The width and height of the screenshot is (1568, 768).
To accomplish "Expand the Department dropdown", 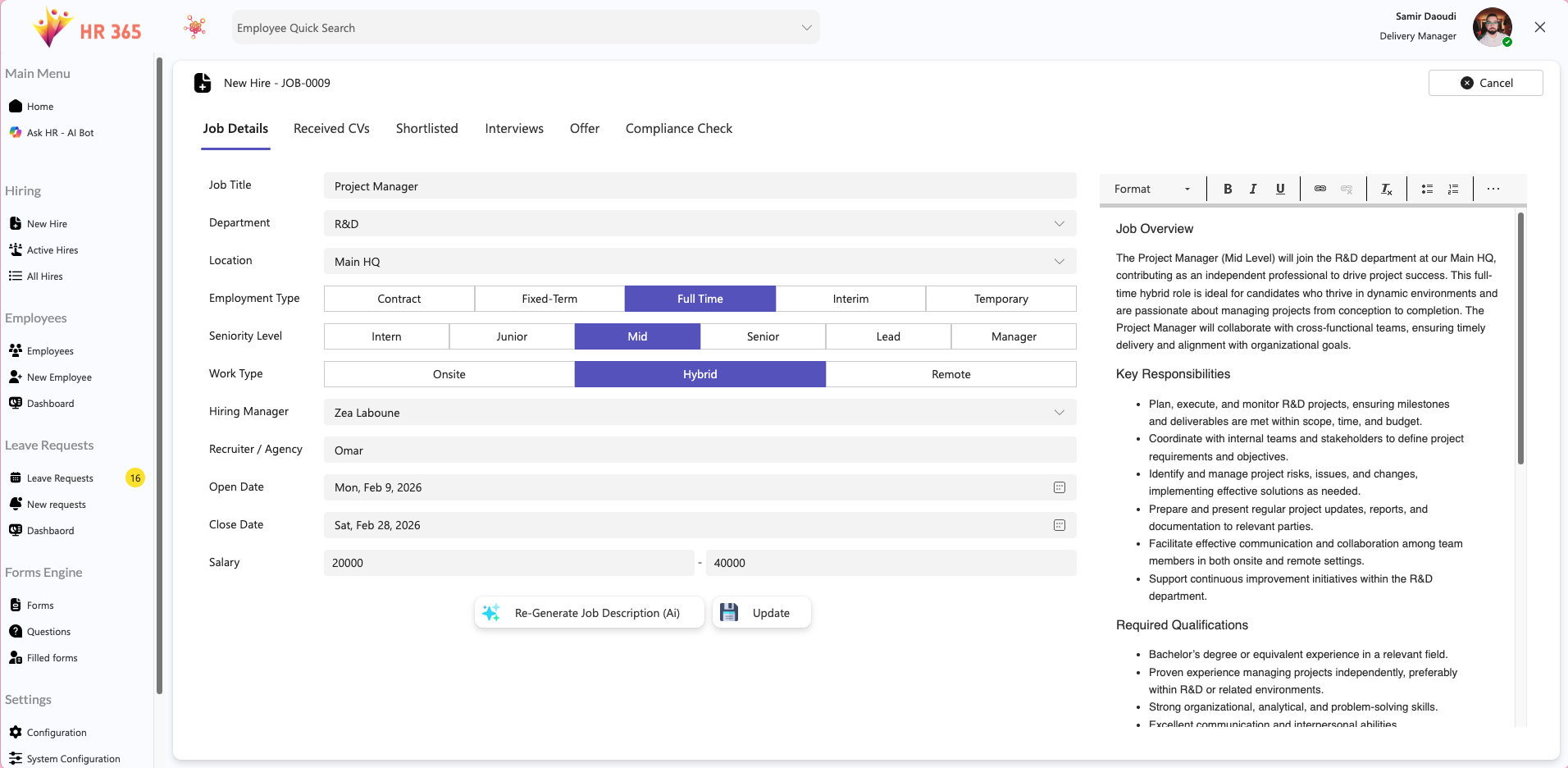I will point(1059,224).
